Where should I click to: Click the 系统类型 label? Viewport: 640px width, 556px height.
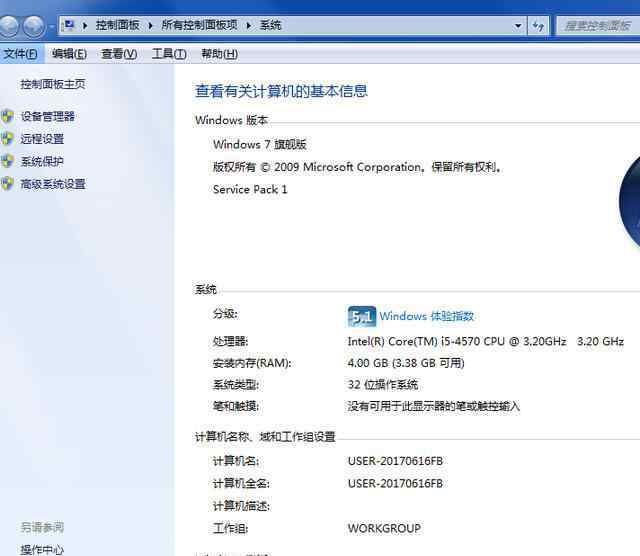coord(236,385)
